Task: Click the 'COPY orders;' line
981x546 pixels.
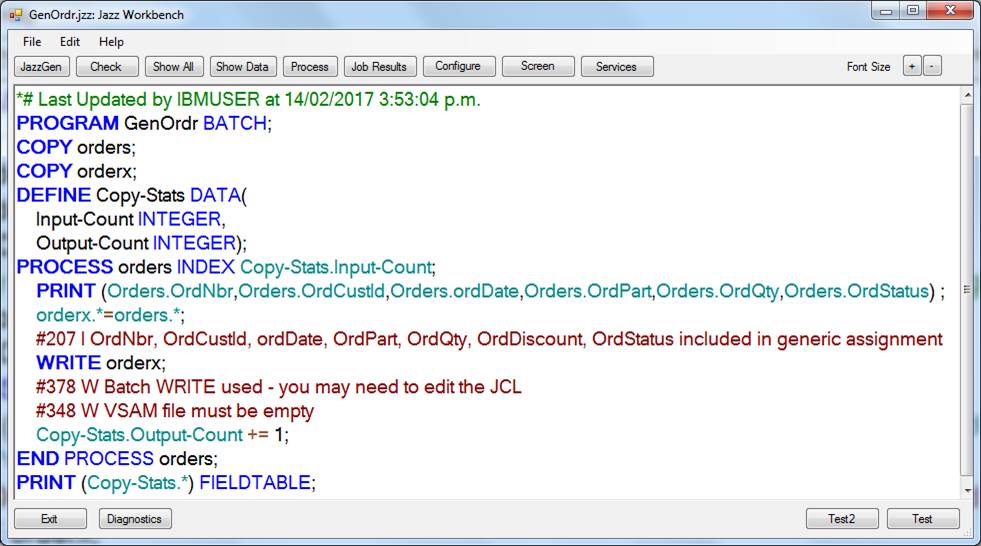Action: click(x=76, y=147)
